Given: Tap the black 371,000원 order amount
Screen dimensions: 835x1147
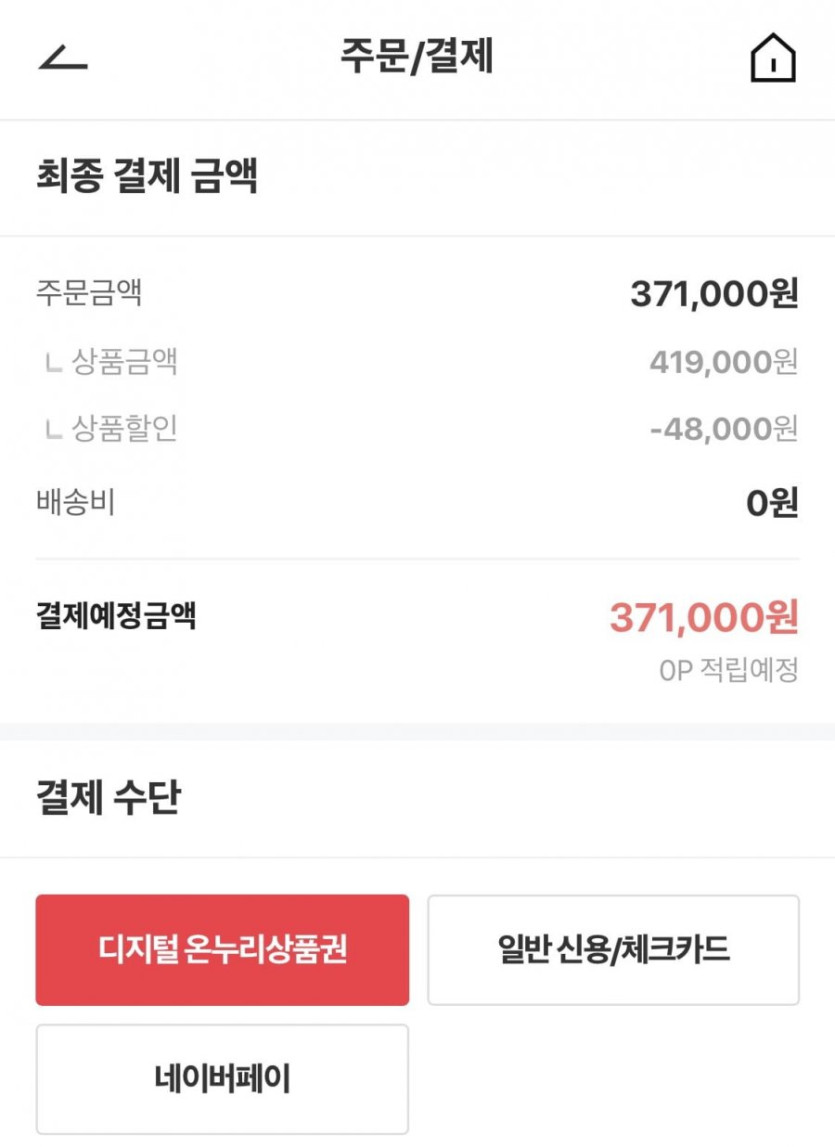Looking at the screenshot, I should [x=714, y=293].
